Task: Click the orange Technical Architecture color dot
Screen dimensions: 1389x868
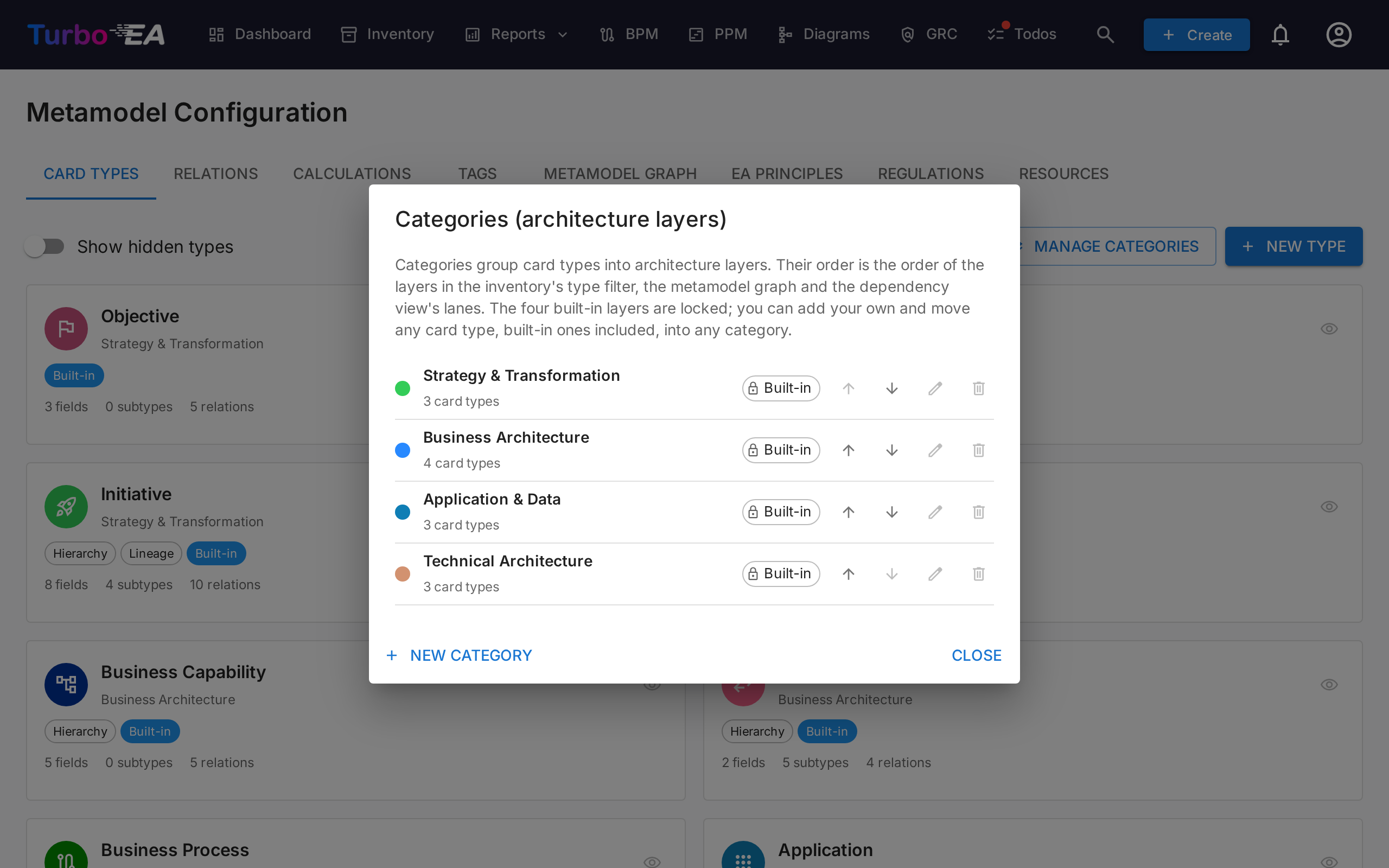Action: (x=403, y=574)
